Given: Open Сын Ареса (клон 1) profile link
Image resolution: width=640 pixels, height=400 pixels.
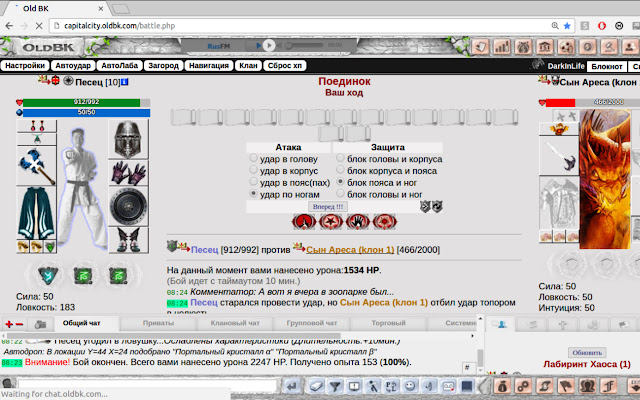Looking at the screenshot, I should (x=350, y=249).
